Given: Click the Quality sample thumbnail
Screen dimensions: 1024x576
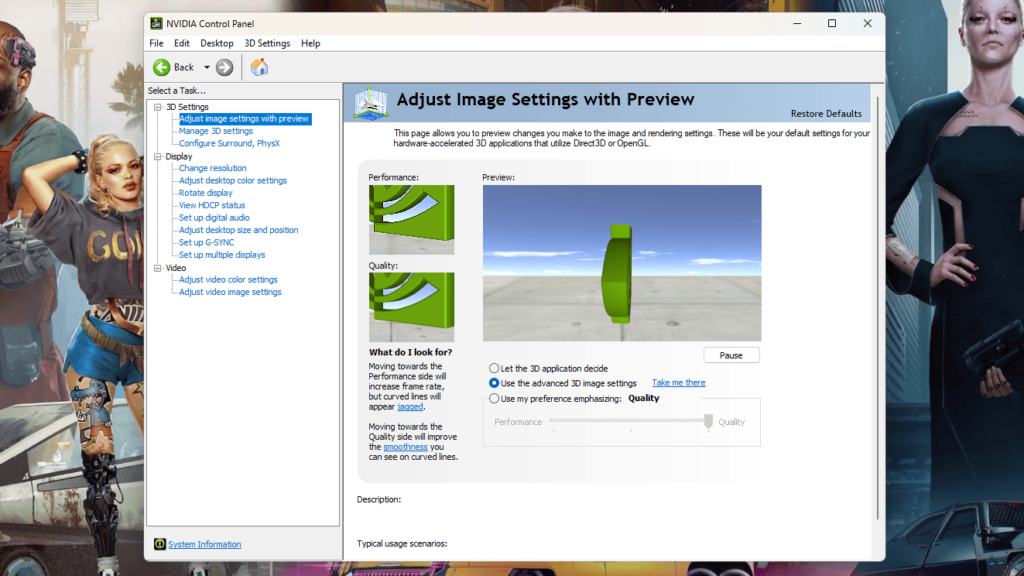Looking at the screenshot, I should [x=411, y=307].
